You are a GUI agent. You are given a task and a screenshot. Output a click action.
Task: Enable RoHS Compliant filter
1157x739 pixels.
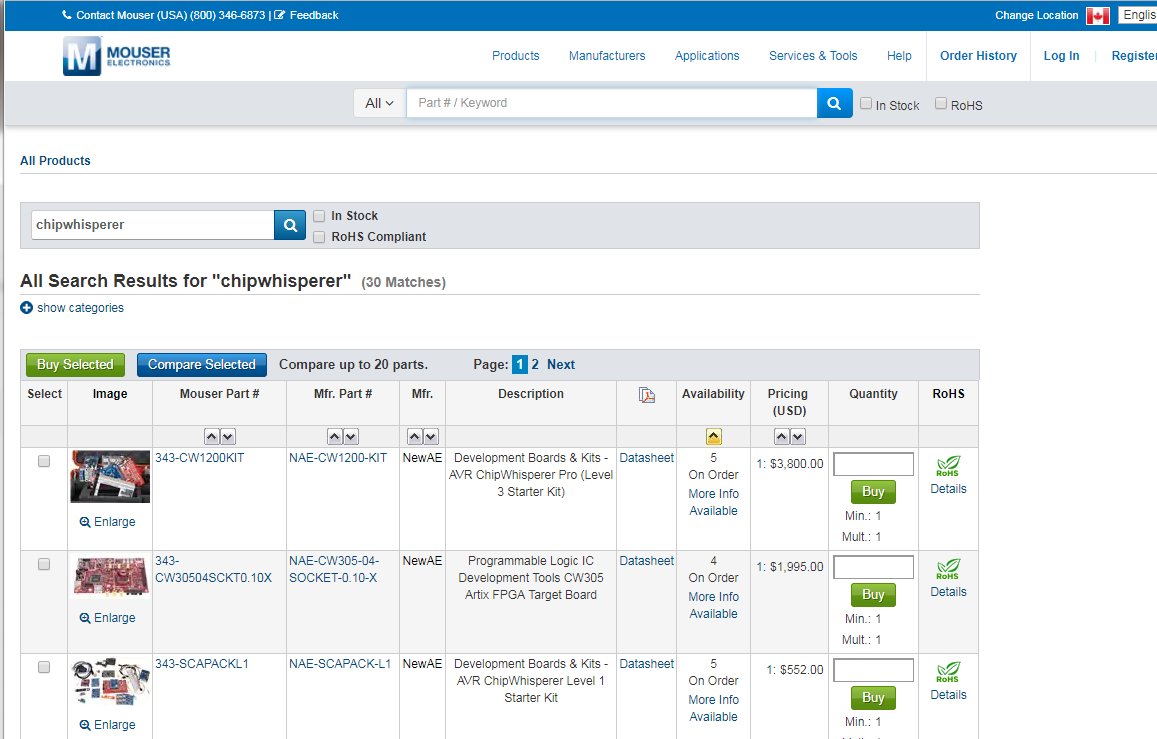point(320,237)
